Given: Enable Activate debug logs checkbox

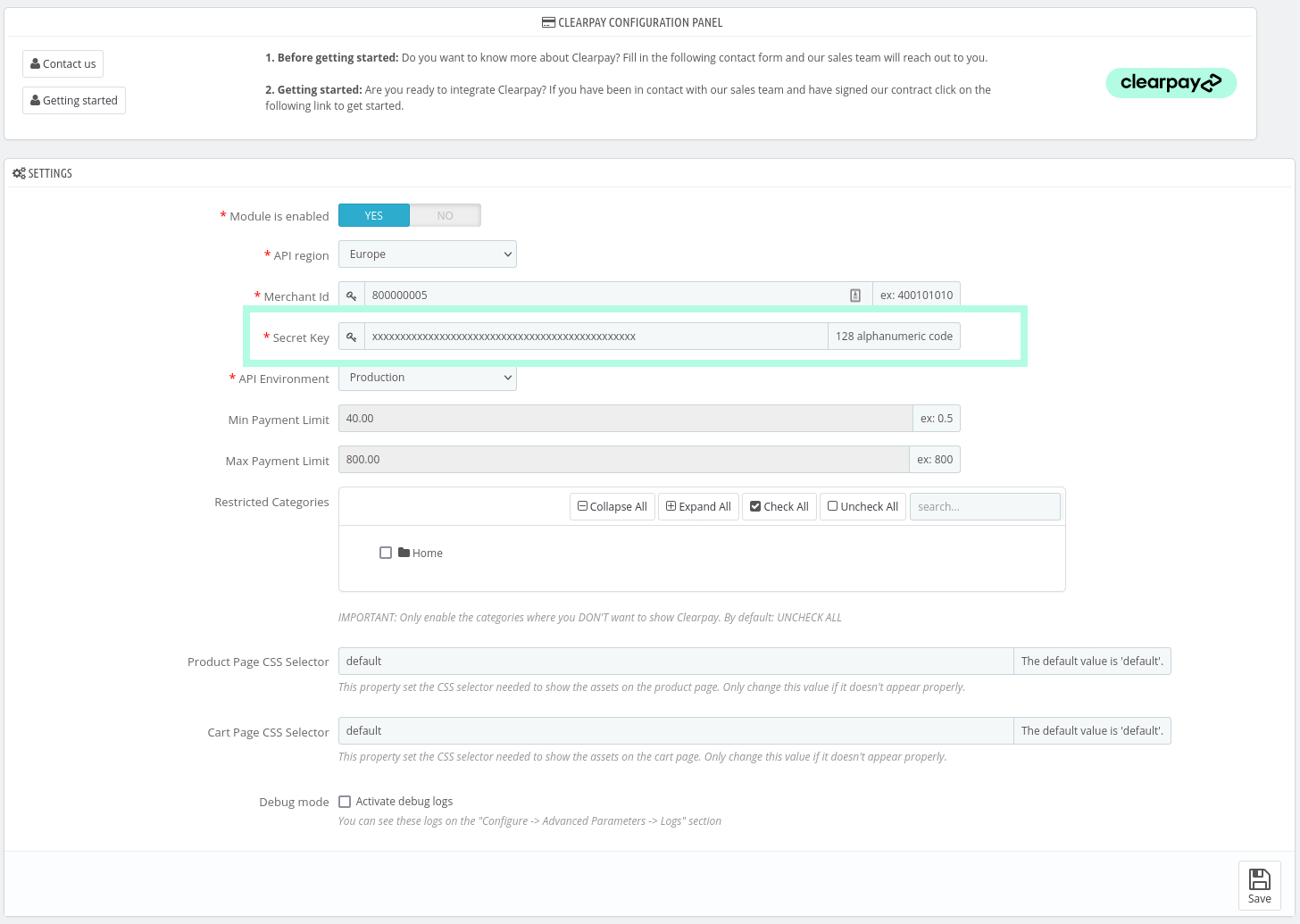Looking at the screenshot, I should (345, 802).
